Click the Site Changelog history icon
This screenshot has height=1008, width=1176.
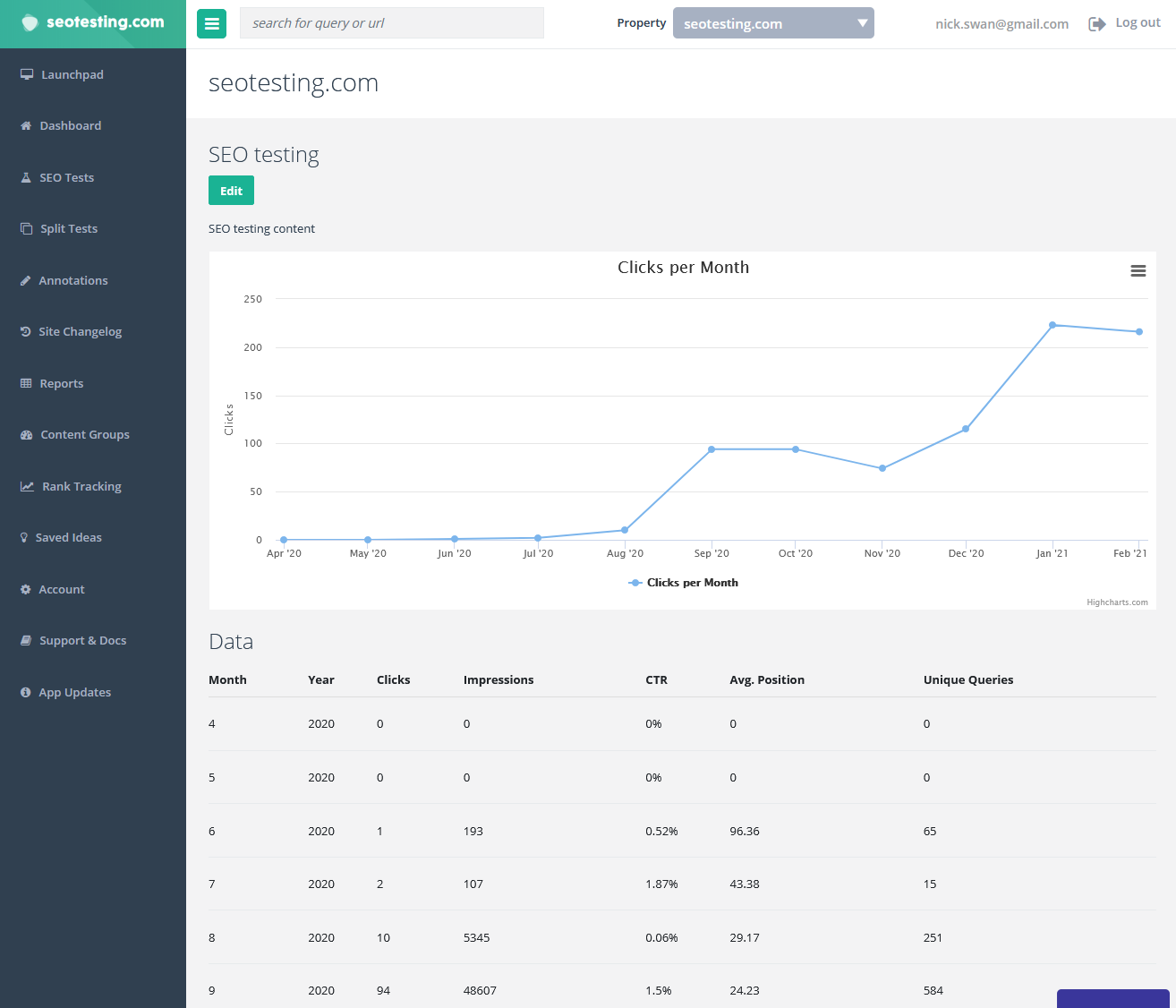(x=25, y=331)
